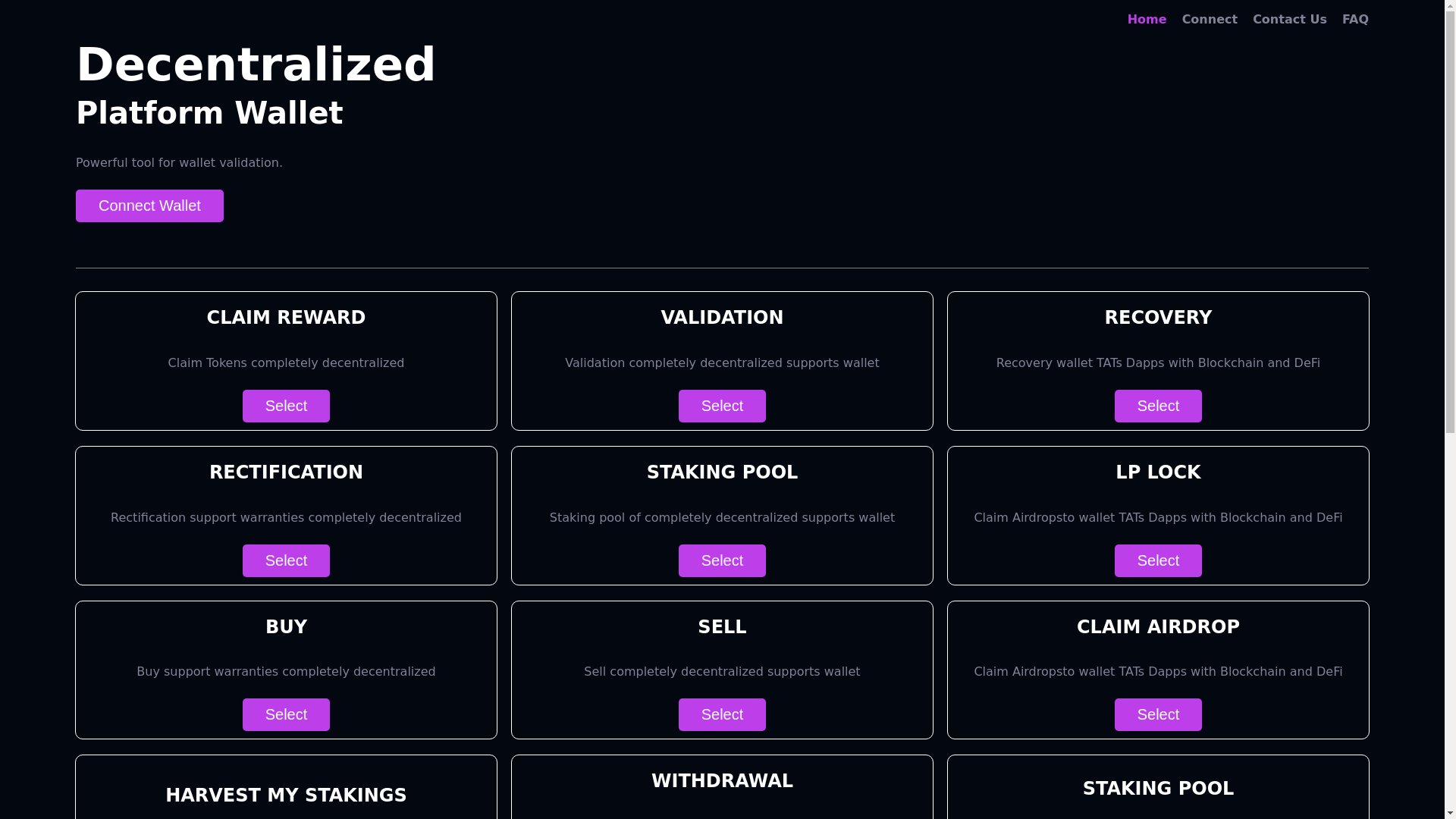Viewport: 1456px width, 819px height.
Task: Select the Claim Airdrop option
Action: (x=1158, y=714)
